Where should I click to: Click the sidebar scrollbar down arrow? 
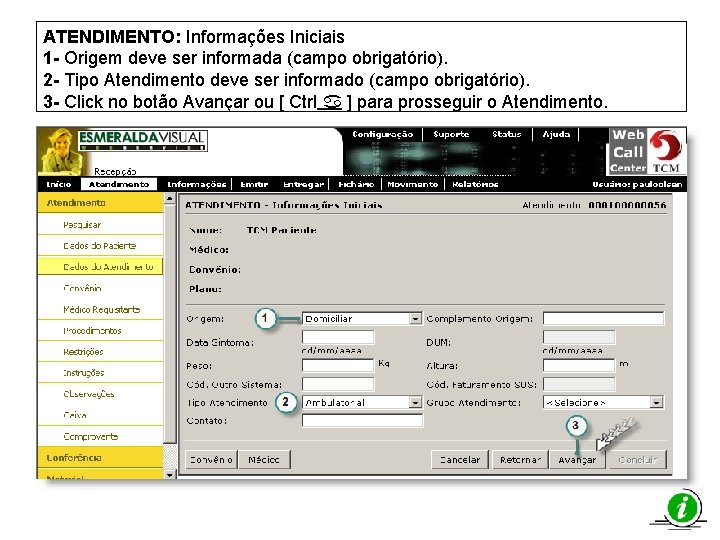point(169,475)
